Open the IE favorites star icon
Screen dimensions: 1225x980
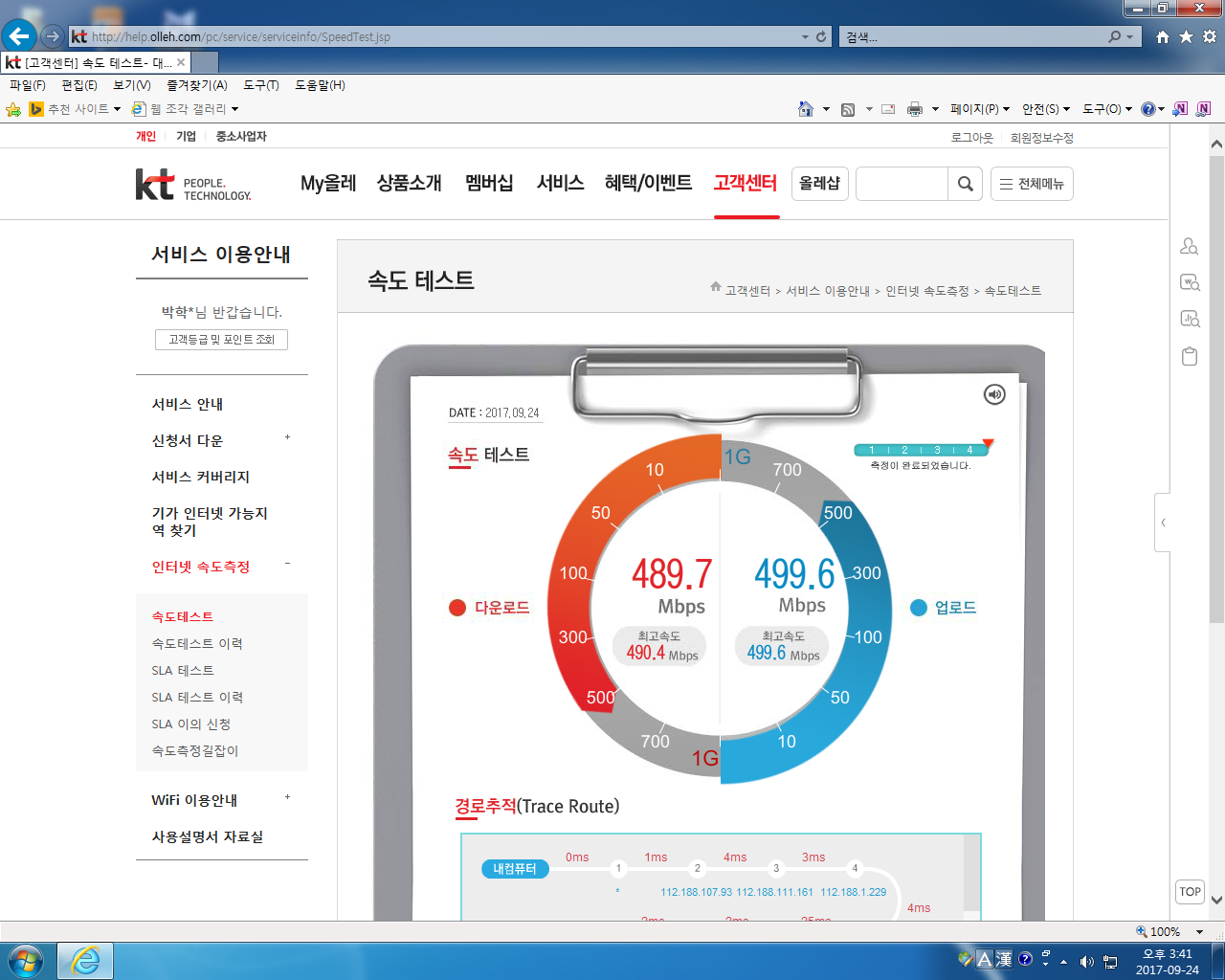1186,36
